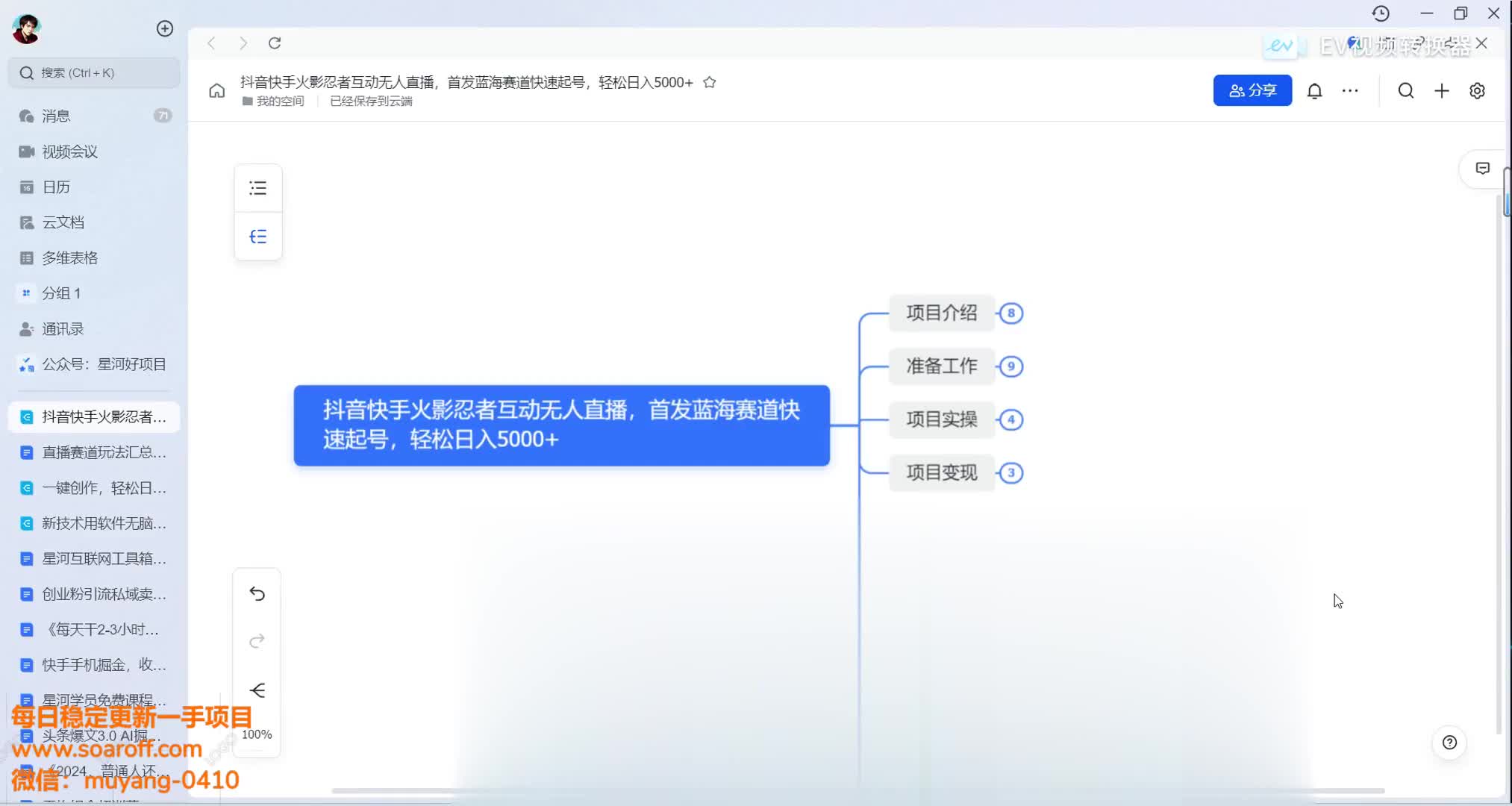This screenshot has height=806, width=1512.
Task: Switch to the mind map view
Action: pos(258,237)
